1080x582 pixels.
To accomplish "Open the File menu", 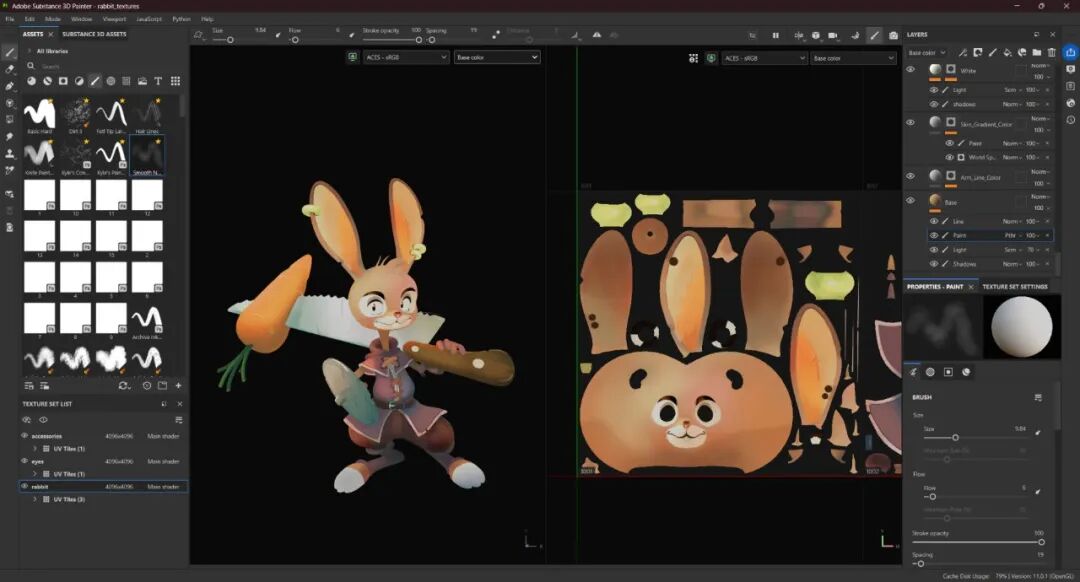I will 10,19.
